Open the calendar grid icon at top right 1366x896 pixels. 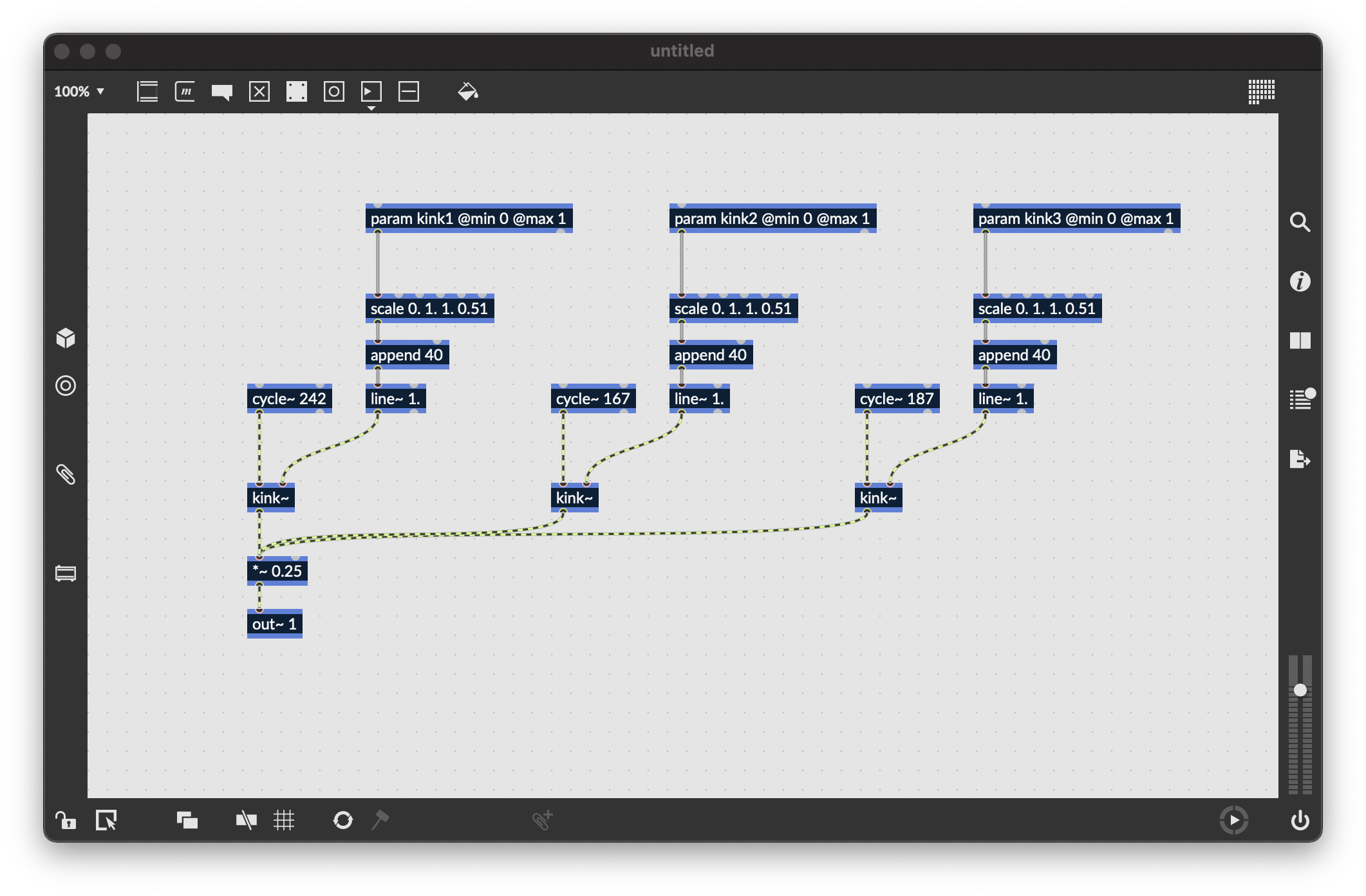pyautogui.click(x=1261, y=91)
